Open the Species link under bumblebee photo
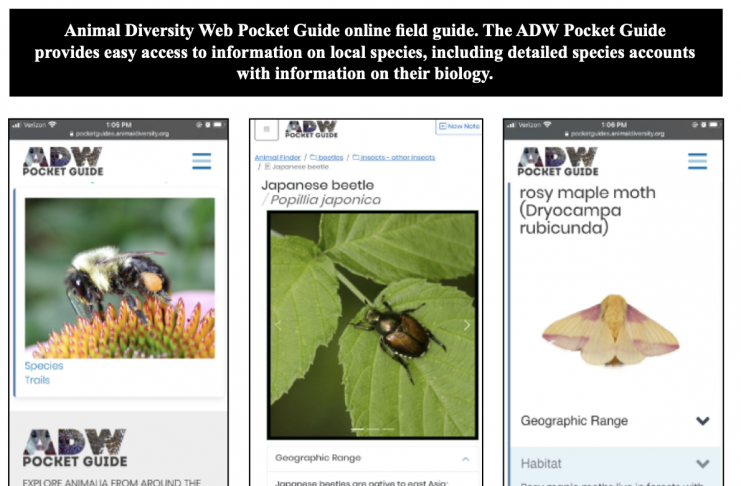 click(x=44, y=366)
